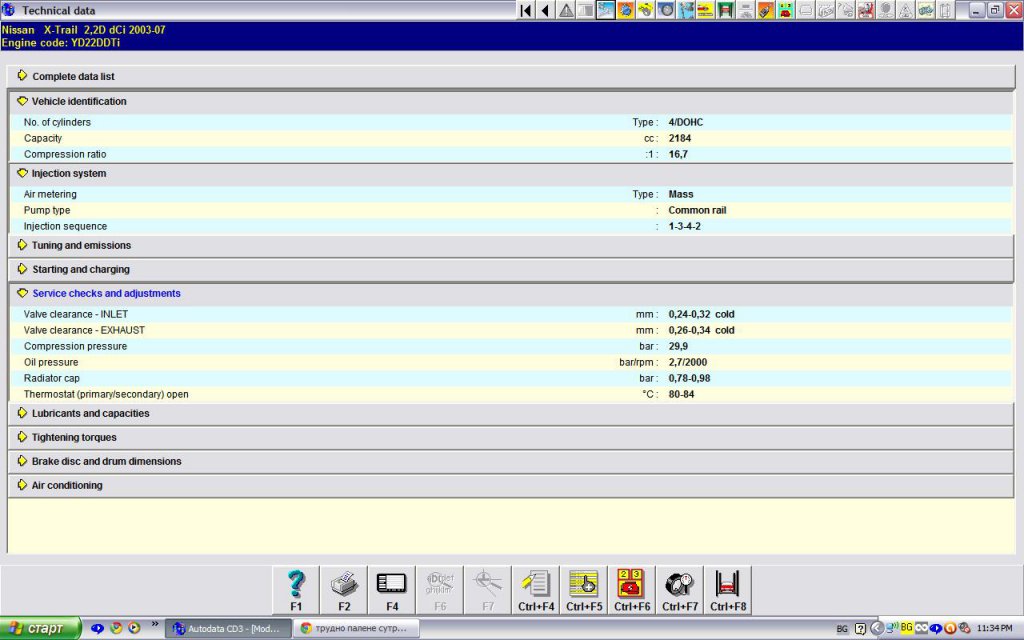This screenshot has height=640, width=1024.
Task: Expand the Lubricants and capacities section
Action: point(90,413)
